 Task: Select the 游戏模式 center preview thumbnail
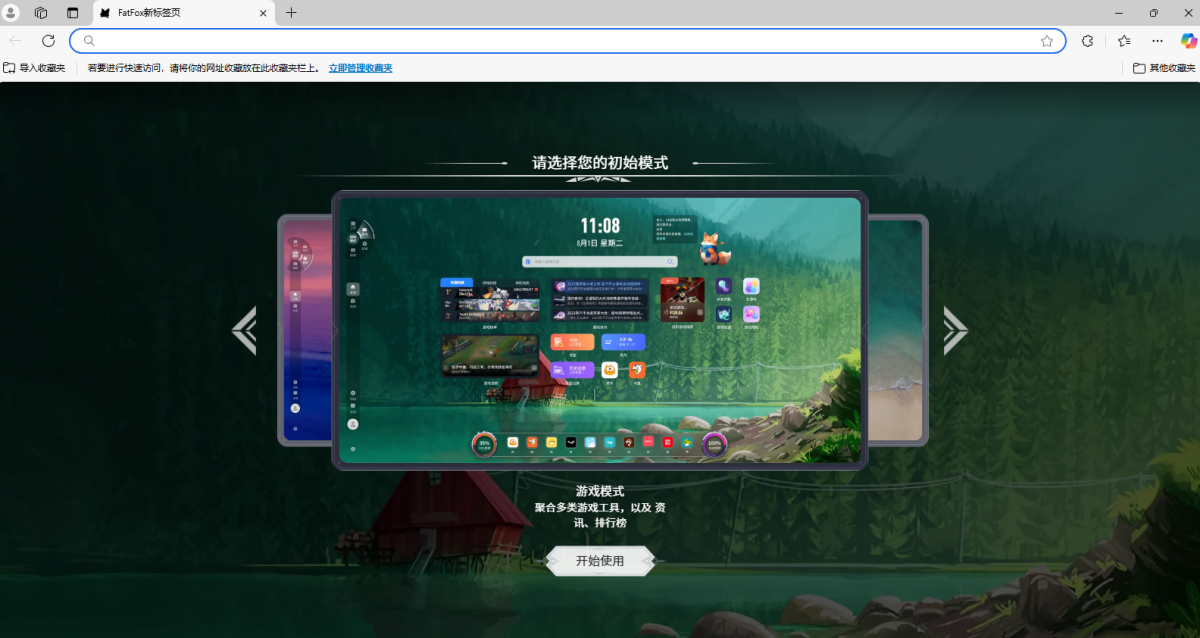600,330
